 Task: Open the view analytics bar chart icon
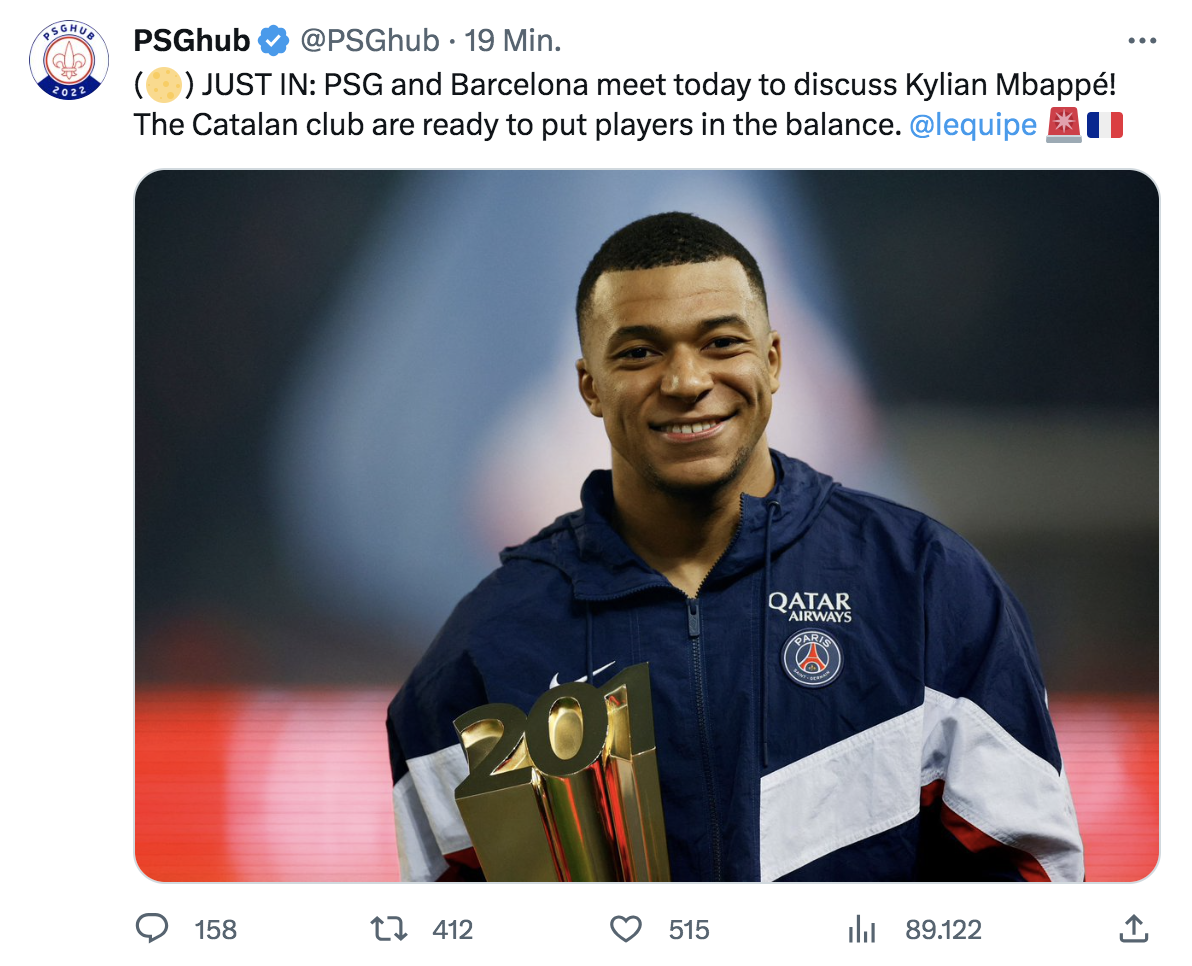click(862, 930)
